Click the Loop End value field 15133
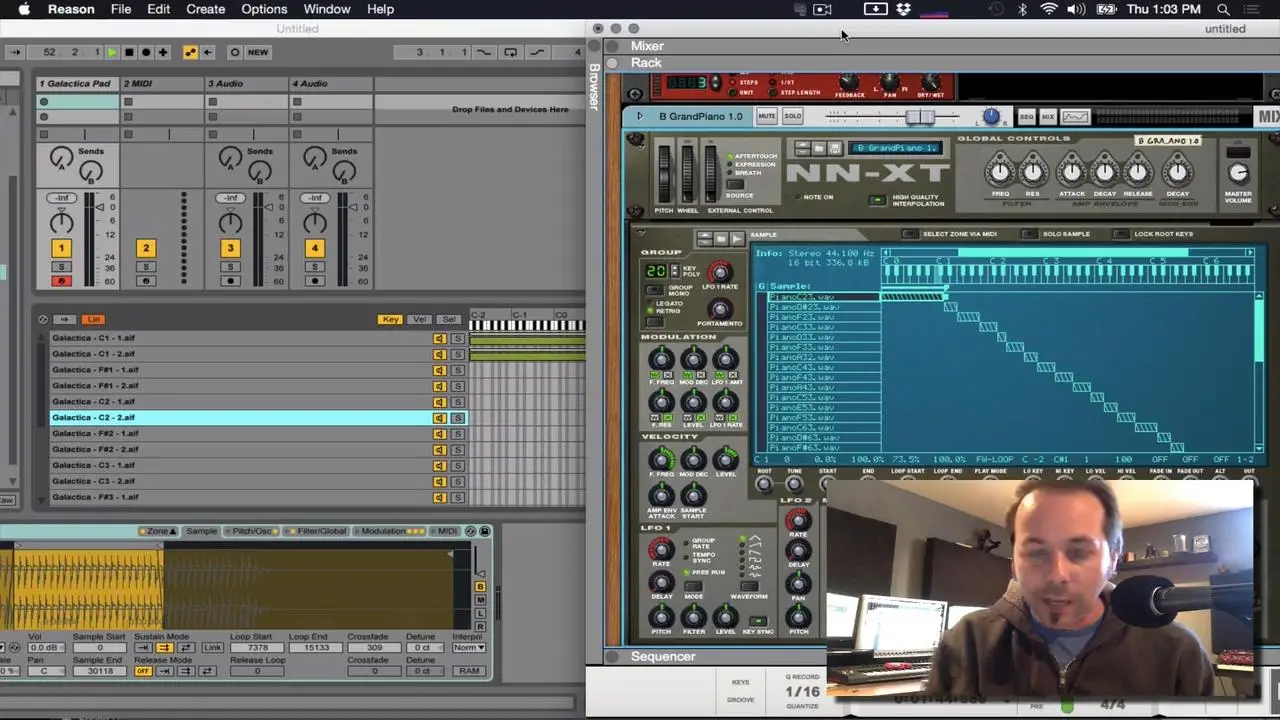Image resolution: width=1280 pixels, height=720 pixels. pyautogui.click(x=316, y=648)
